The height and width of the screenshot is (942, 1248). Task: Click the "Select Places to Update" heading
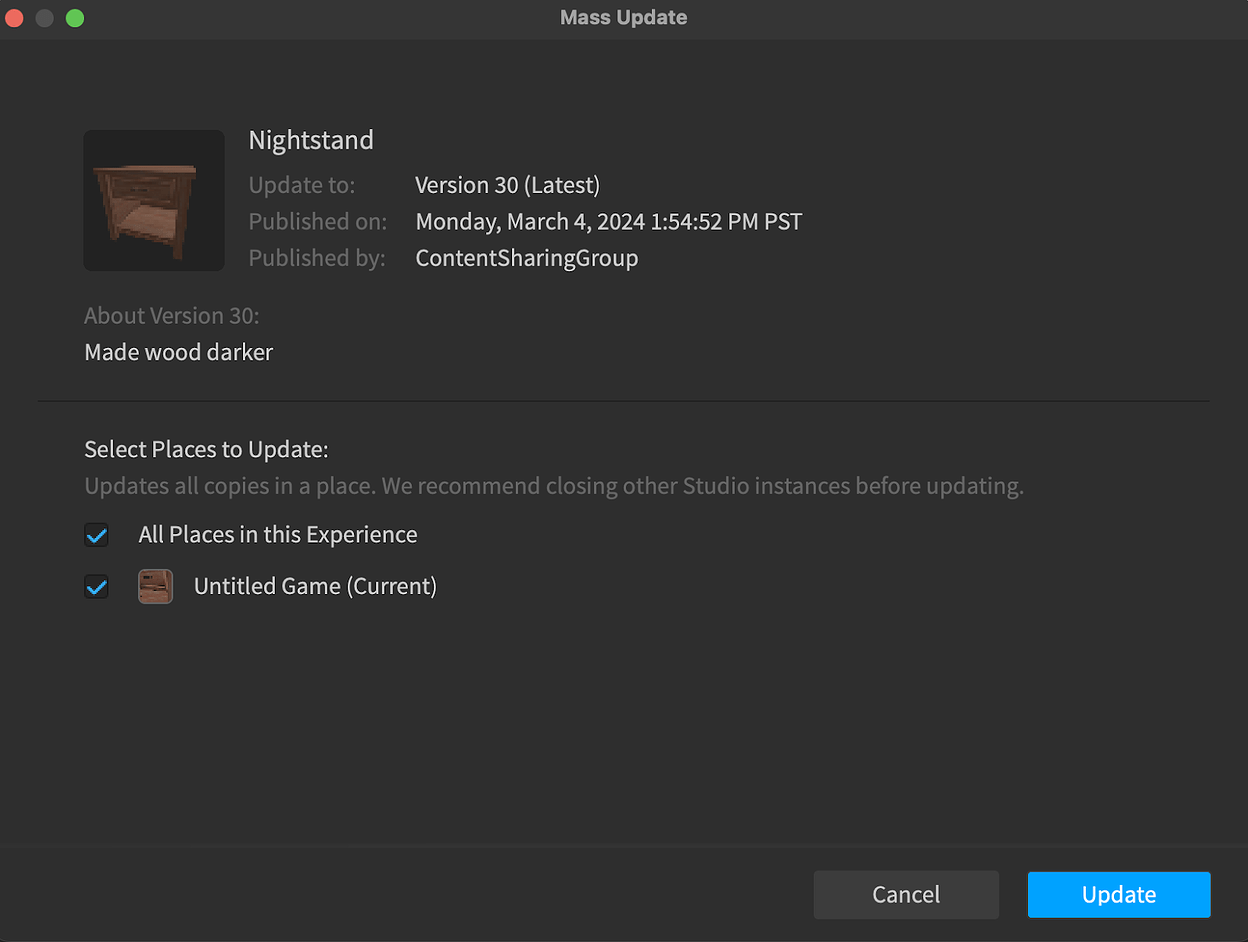coord(206,449)
